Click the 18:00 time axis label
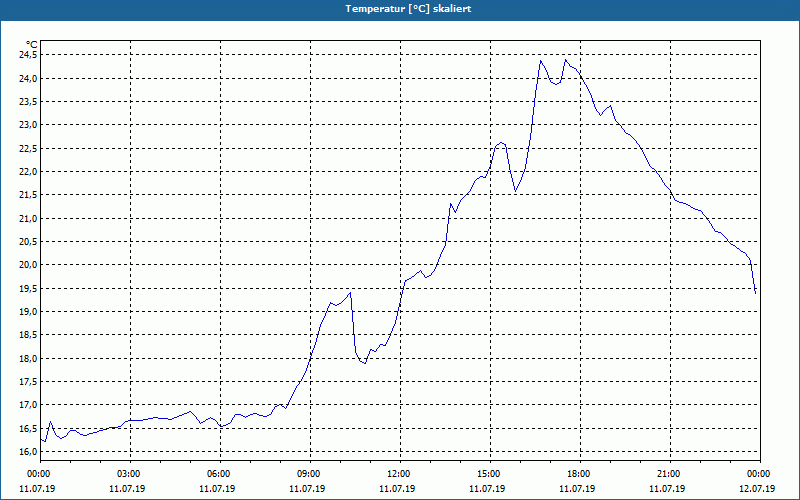800x500 pixels. coord(578,474)
